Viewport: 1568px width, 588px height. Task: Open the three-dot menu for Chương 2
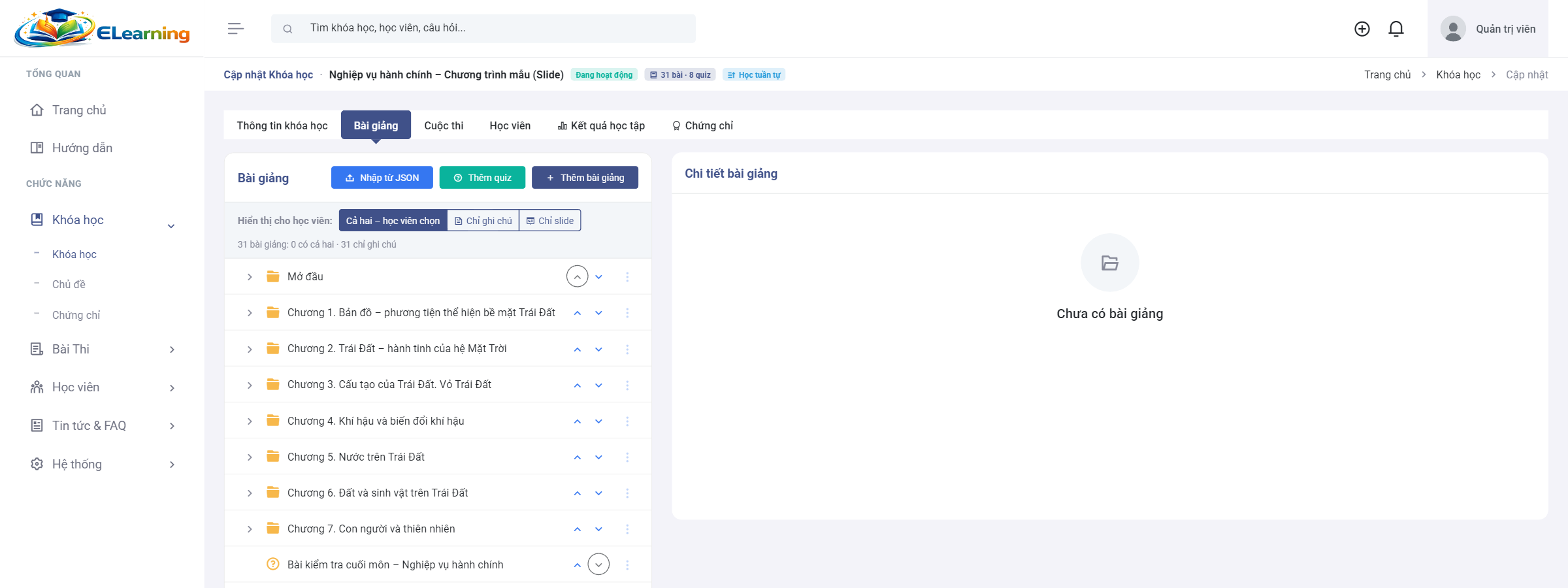(x=627, y=349)
